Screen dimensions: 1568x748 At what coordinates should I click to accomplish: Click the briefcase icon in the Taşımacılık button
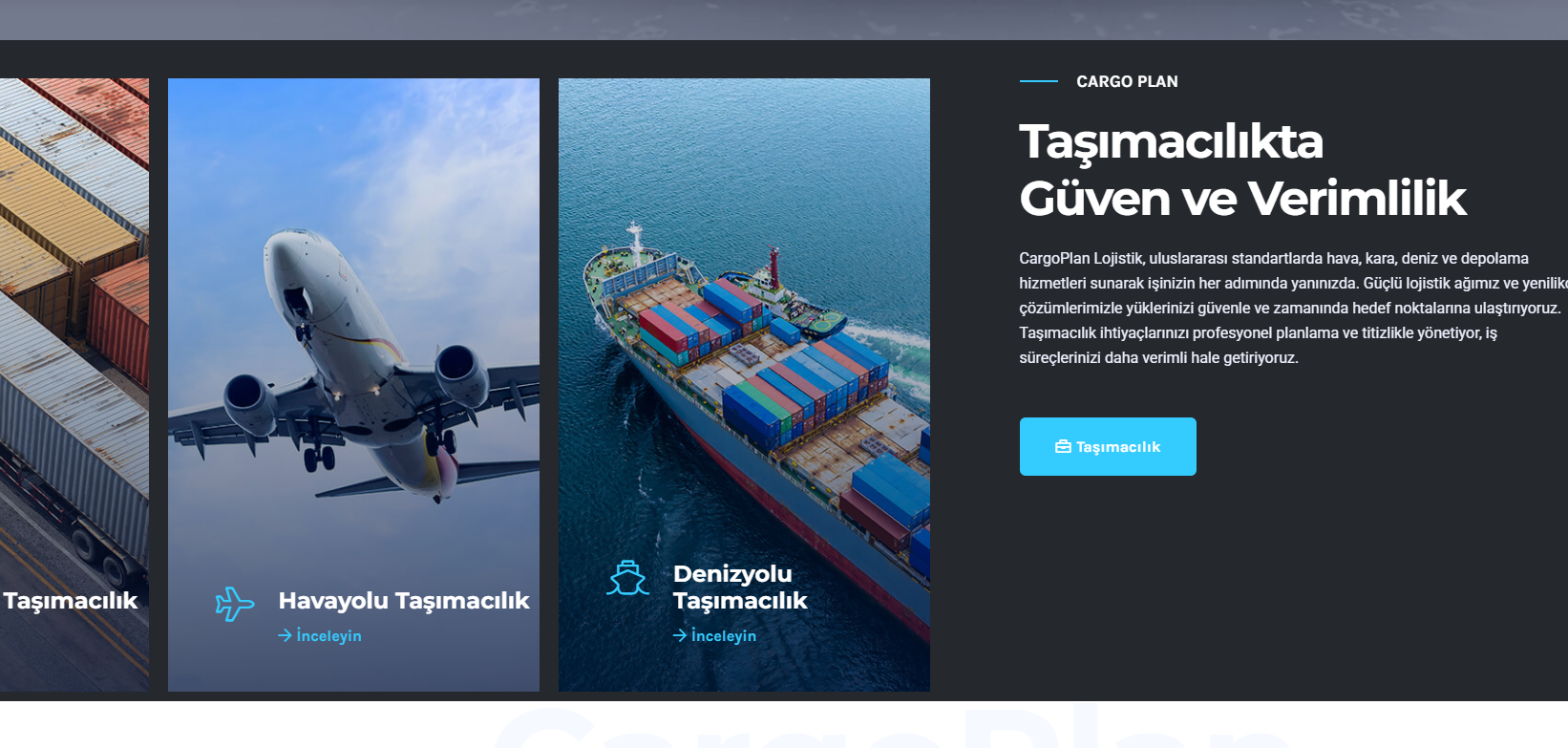tap(1063, 447)
